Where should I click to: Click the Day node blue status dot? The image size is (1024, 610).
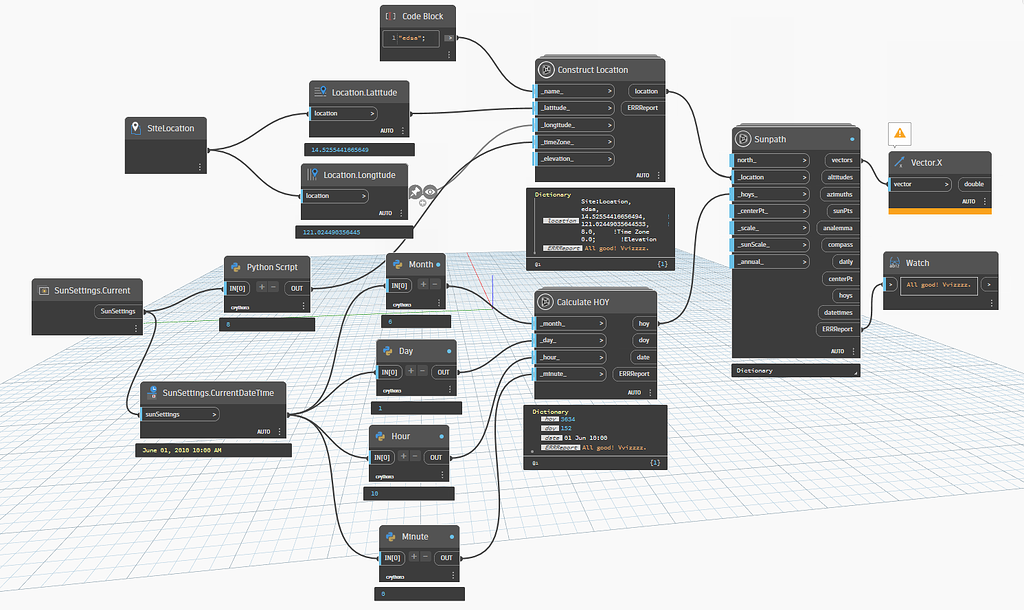449,351
